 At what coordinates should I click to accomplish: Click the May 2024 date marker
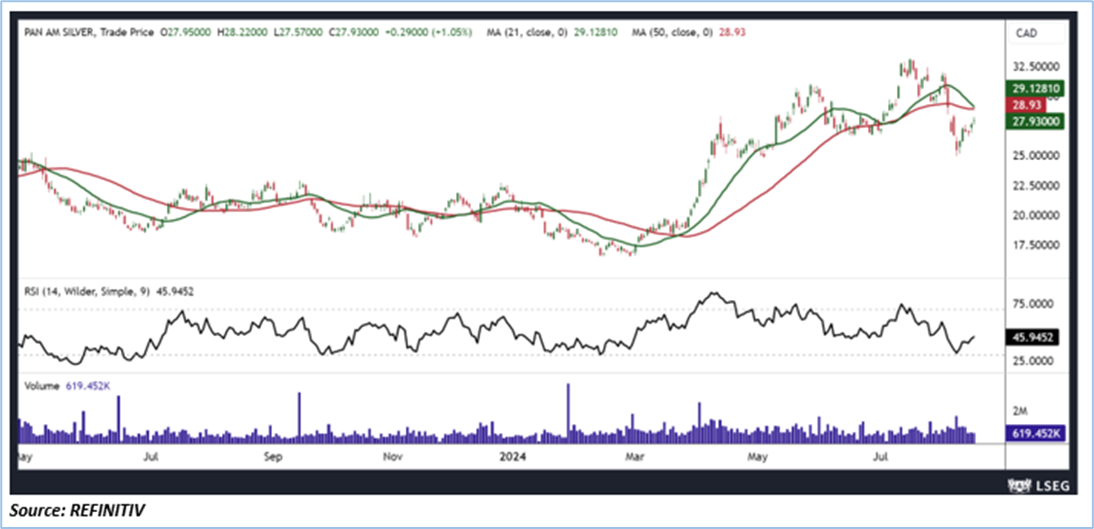[x=757, y=458]
